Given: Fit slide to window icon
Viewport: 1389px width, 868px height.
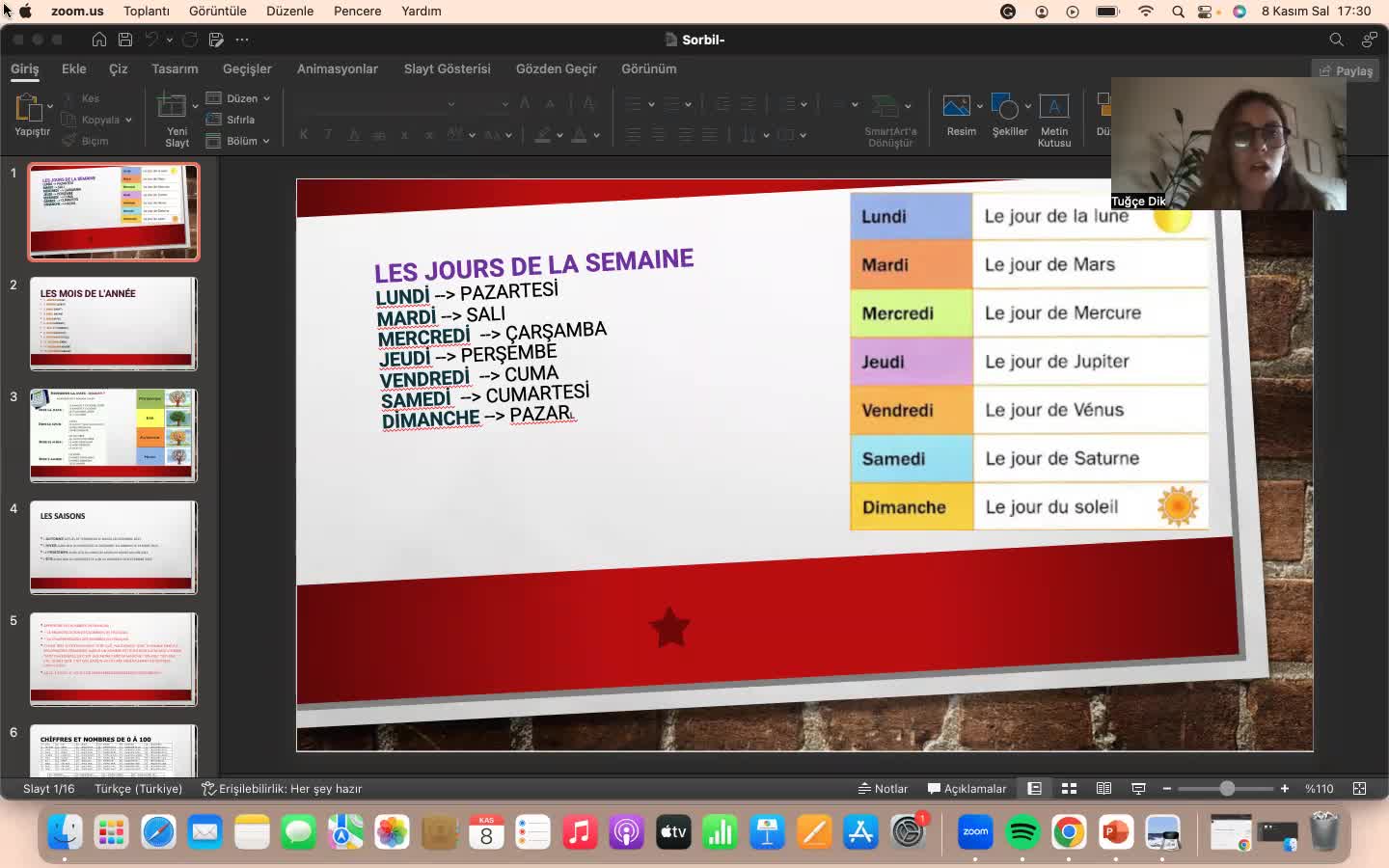Looking at the screenshot, I should pyautogui.click(x=1360, y=789).
